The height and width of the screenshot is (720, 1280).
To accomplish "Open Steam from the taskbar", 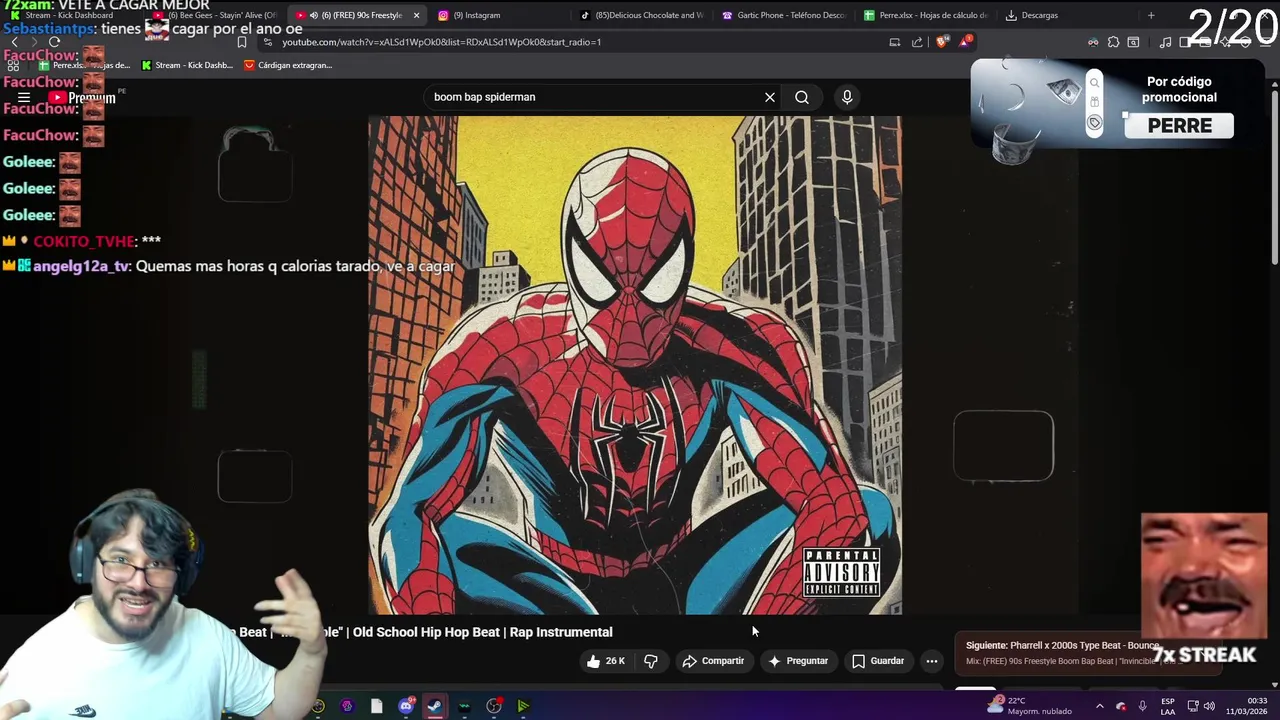I will click(435, 706).
